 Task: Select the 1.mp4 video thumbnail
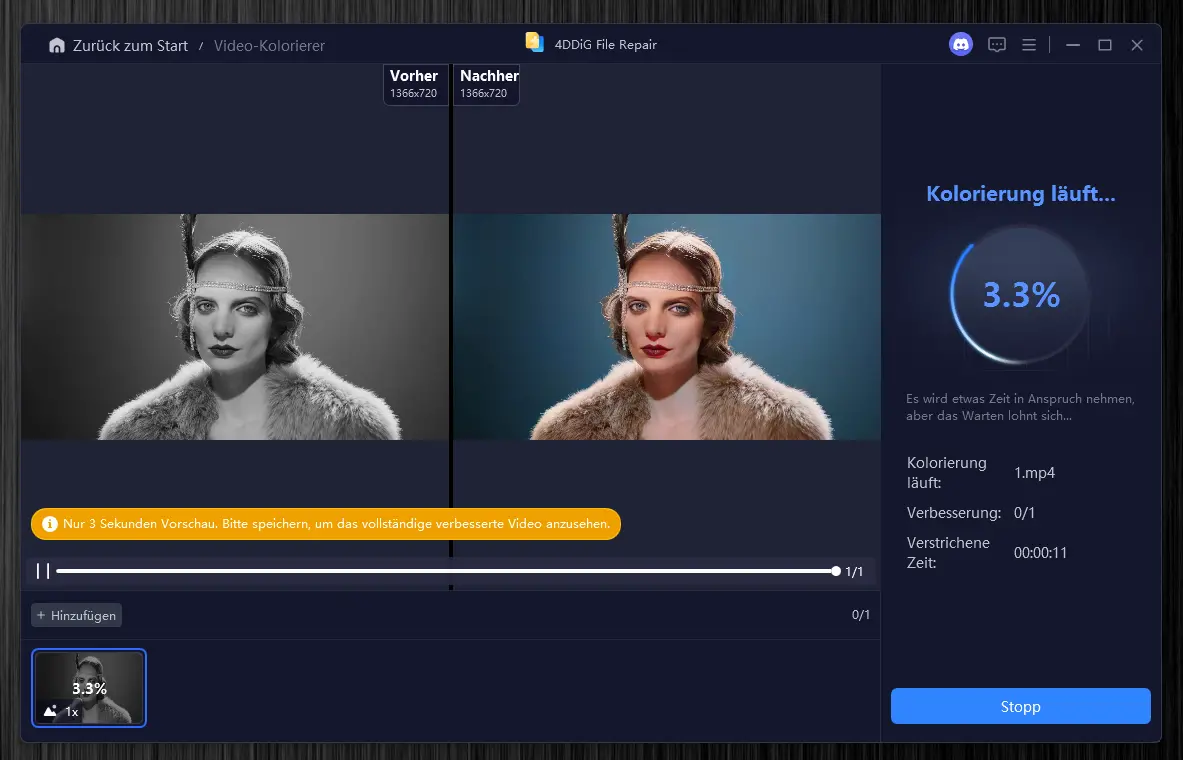(x=89, y=687)
